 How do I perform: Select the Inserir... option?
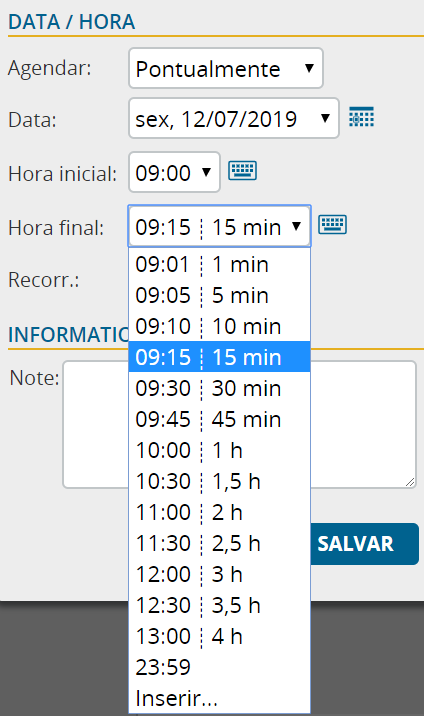point(220,698)
